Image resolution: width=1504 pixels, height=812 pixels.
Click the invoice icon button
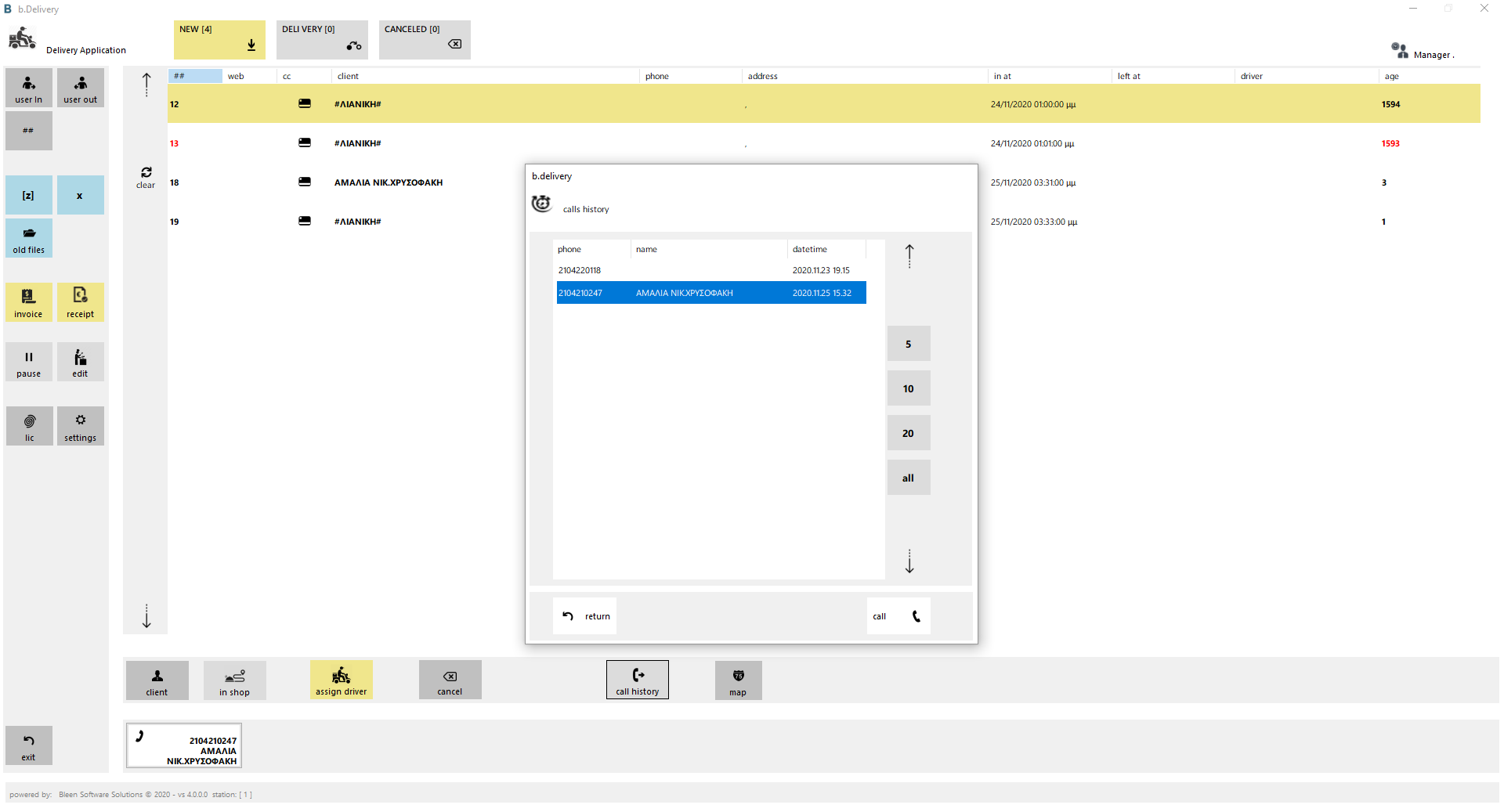click(29, 302)
